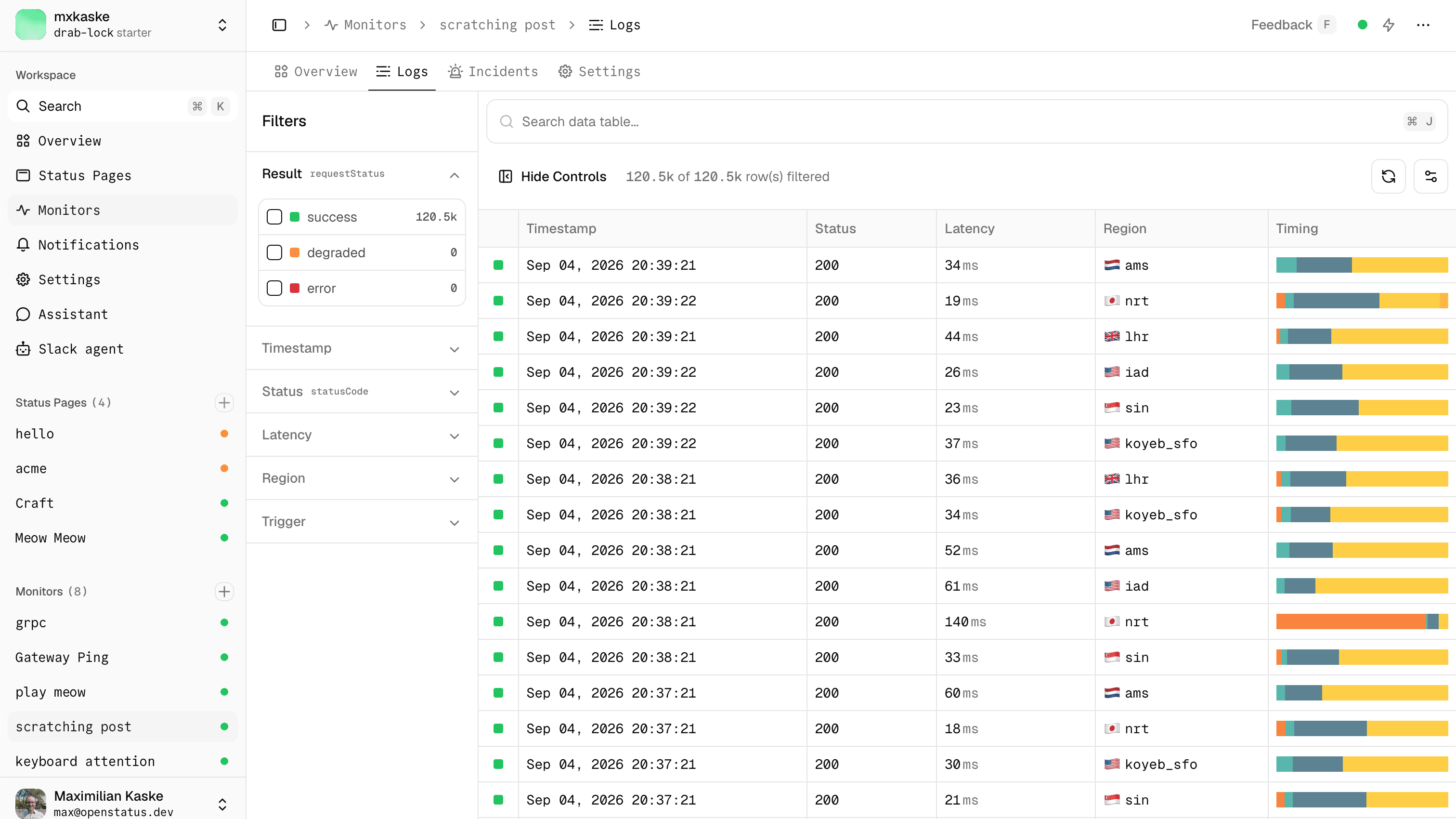
Task: Switch to the monitor Settings tab
Action: 599,72
